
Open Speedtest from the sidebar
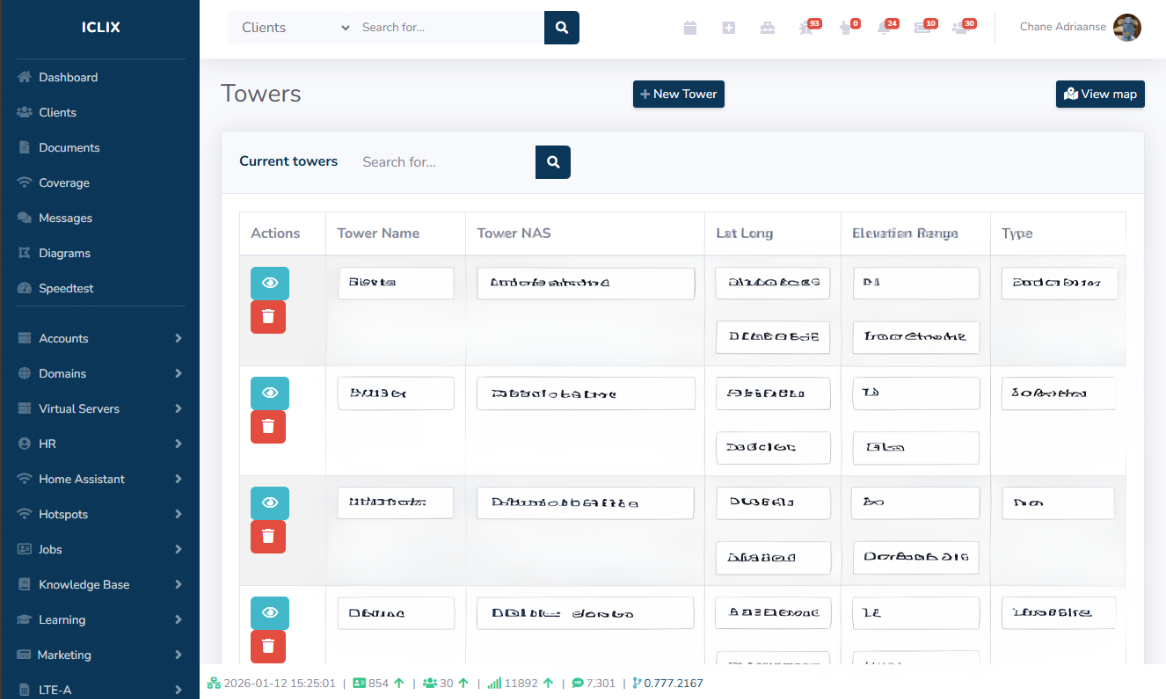click(x=66, y=288)
